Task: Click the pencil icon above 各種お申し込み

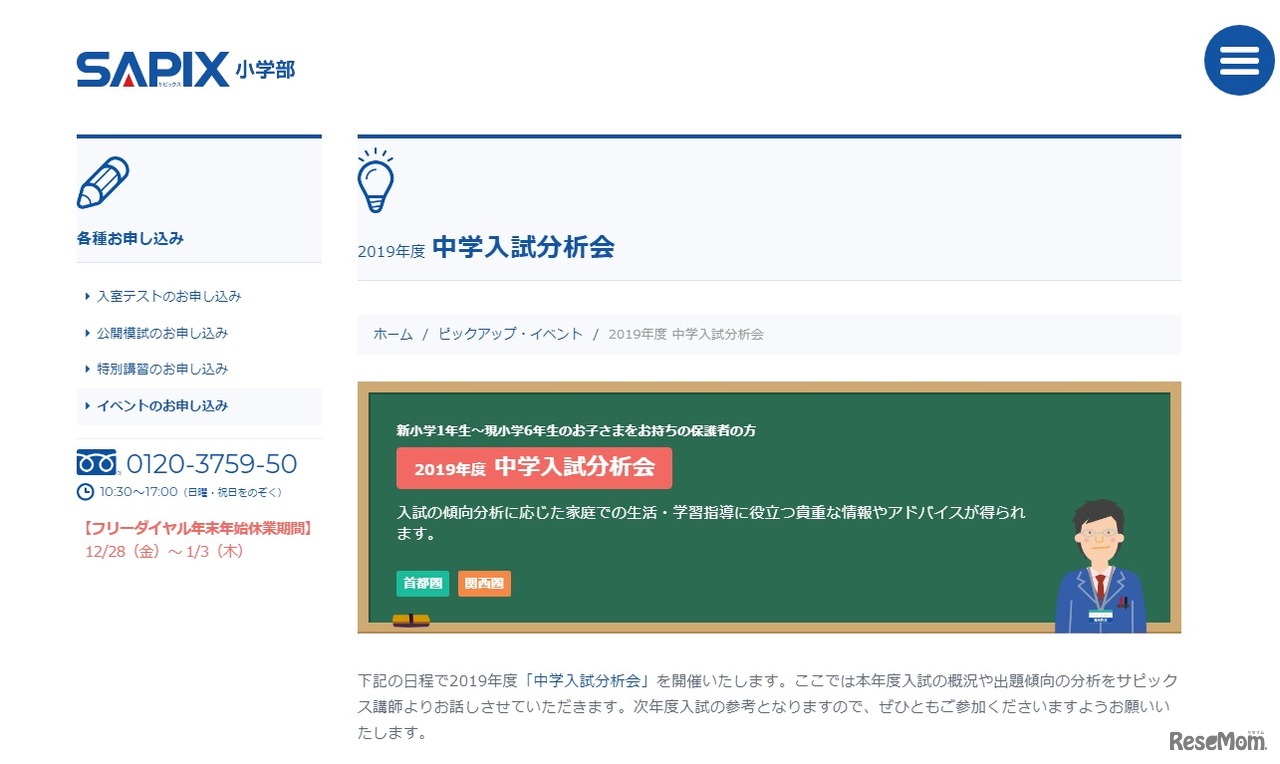Action: click(103, 183)
